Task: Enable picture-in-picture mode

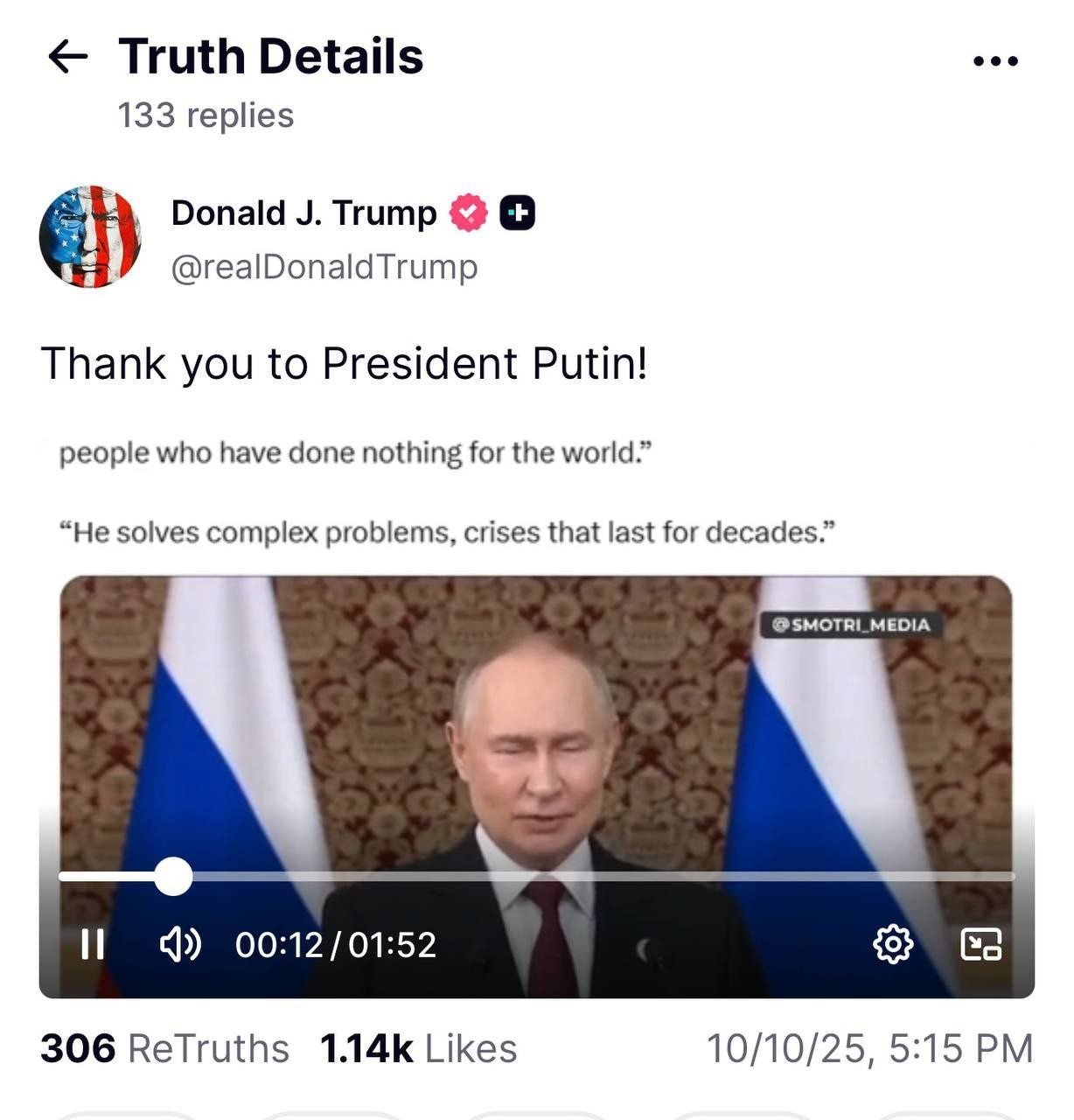Action: tap(981, 944)
